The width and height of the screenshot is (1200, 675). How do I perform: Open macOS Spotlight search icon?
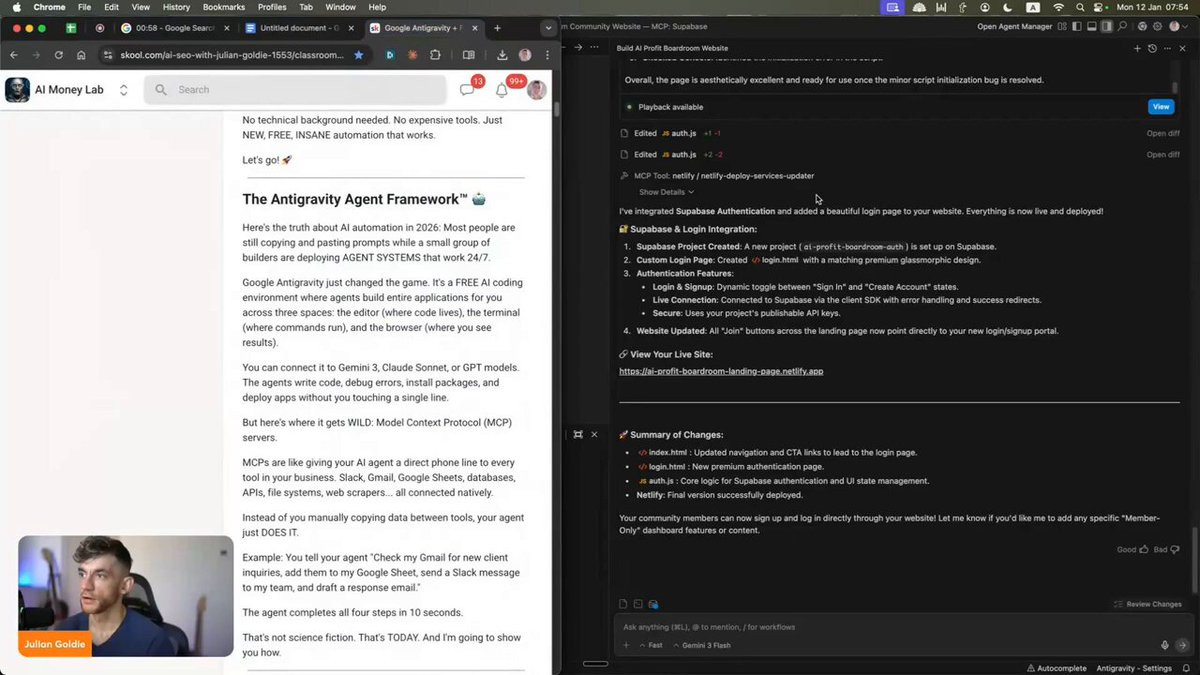[1081, 7]
